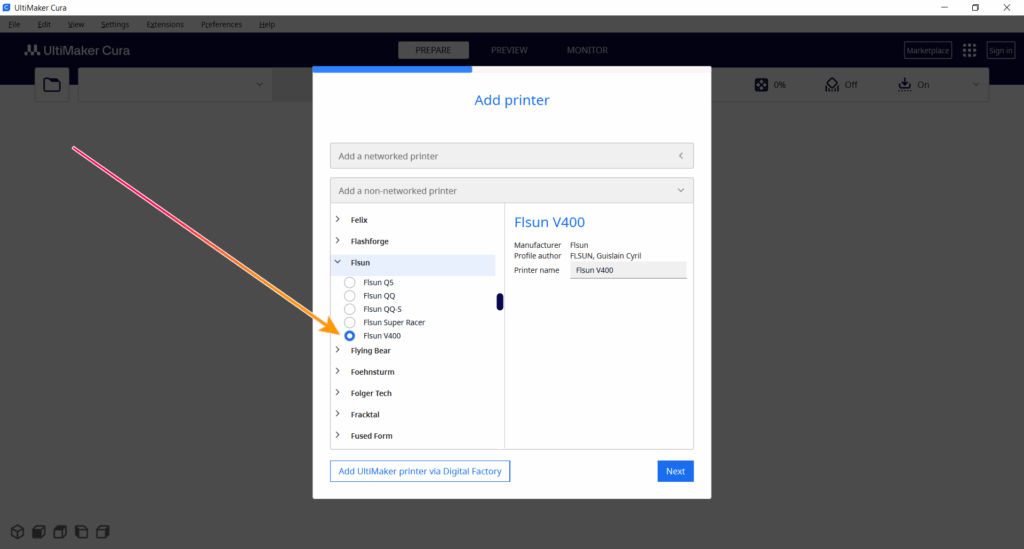Open file folder icon in Cura toolbar

pos(52,84)
